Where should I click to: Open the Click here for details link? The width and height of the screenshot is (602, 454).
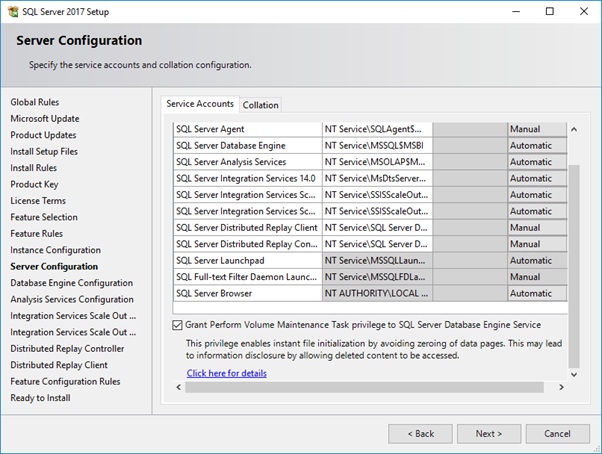[227, 373]
